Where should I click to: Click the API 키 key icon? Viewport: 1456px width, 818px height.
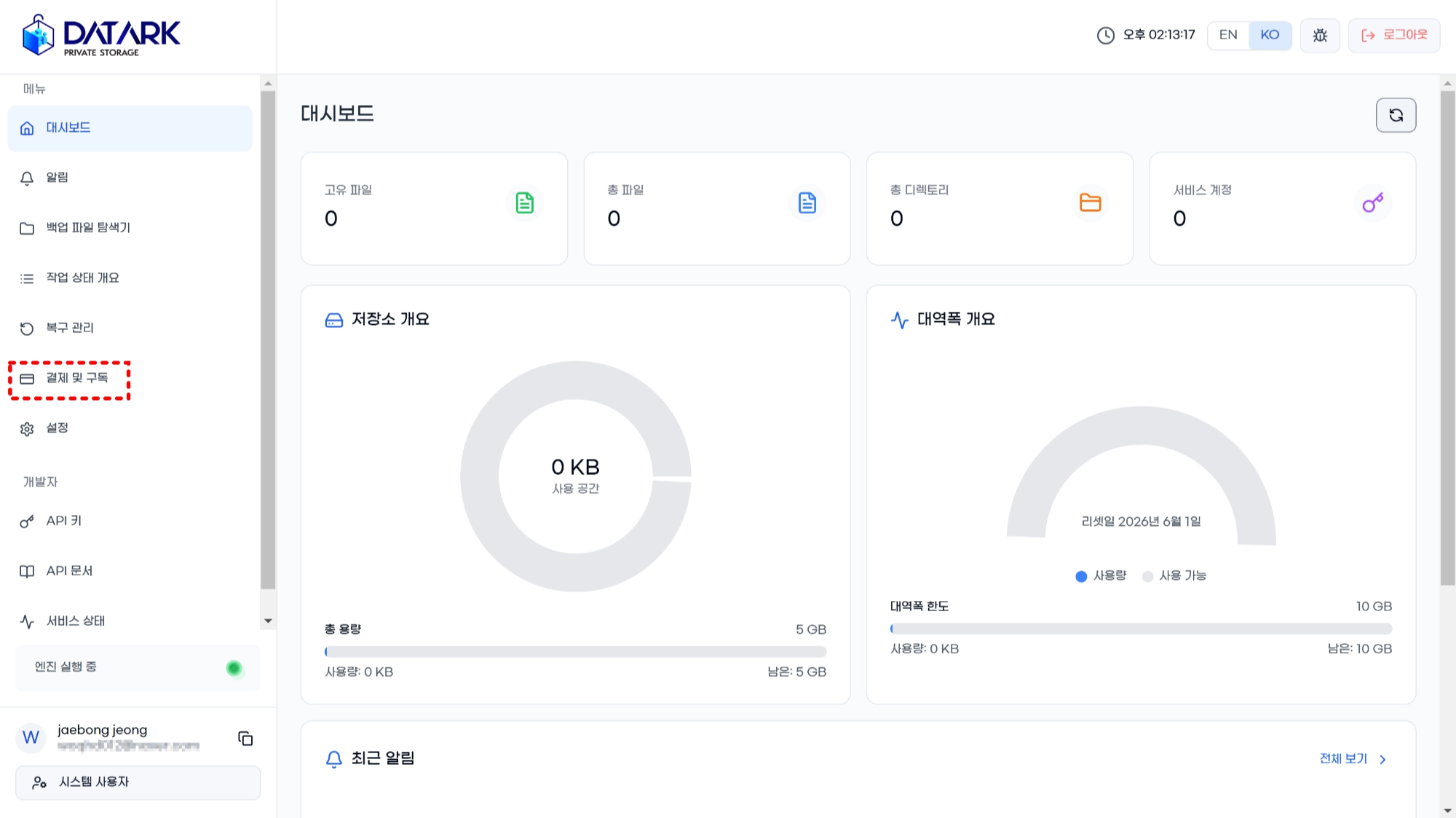pyautogui.click(x=27, y=522)
